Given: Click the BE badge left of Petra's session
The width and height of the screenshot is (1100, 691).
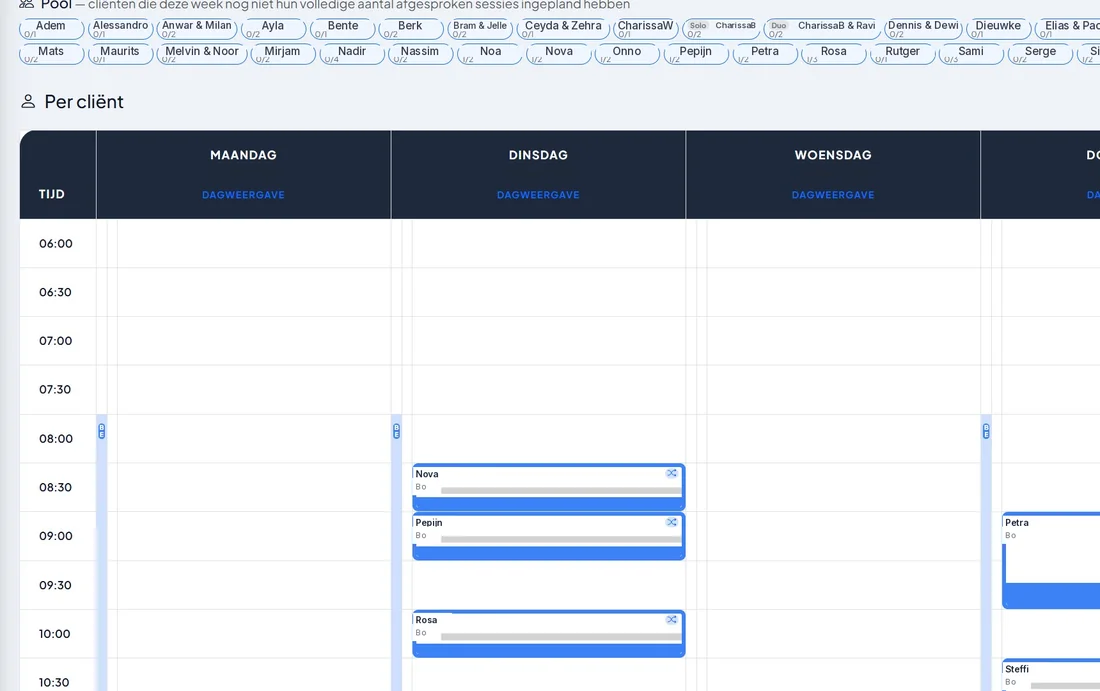Looking at the screenshot, I should (x=986, y=431).
